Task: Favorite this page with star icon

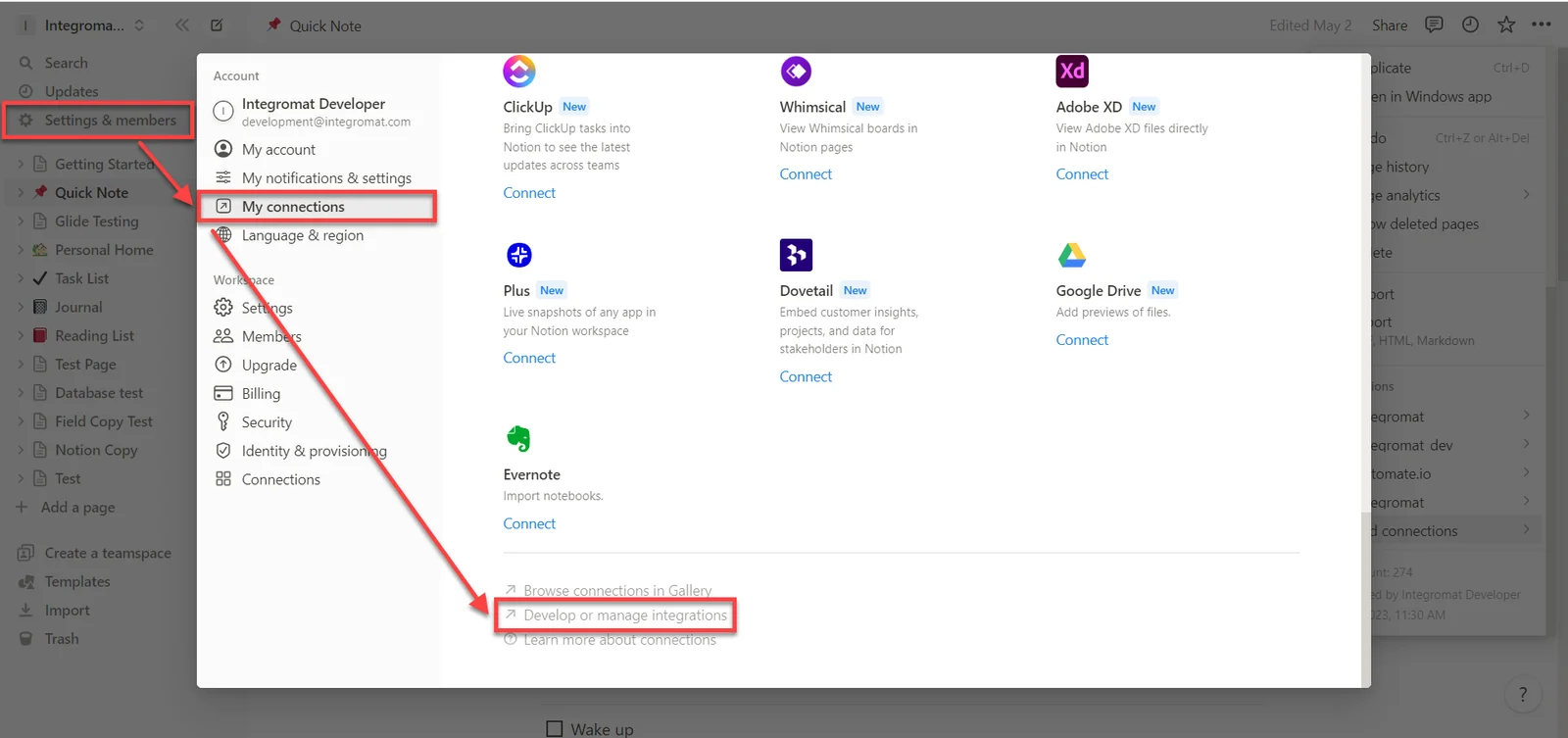Action: [x=1506, y=25]
